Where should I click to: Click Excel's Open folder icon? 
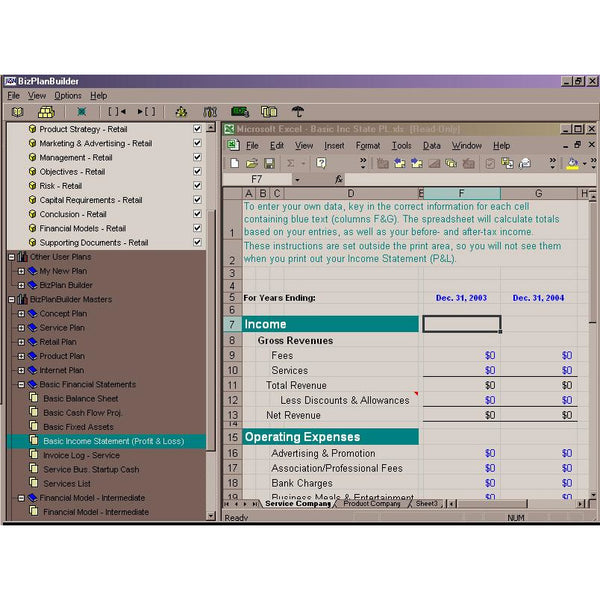click(253, 163)
